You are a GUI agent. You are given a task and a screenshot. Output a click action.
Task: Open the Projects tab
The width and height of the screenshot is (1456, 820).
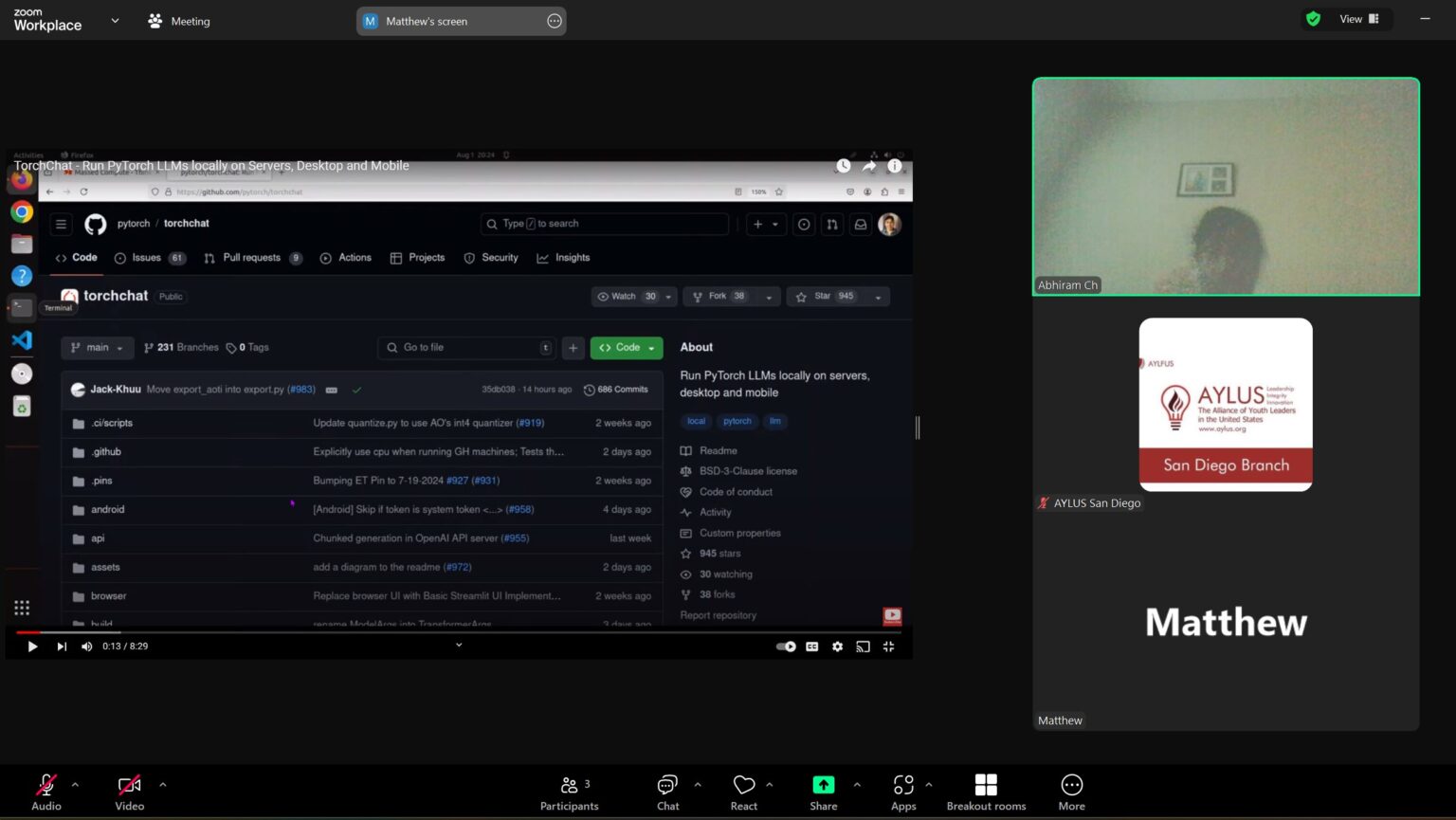click(417, 258)
